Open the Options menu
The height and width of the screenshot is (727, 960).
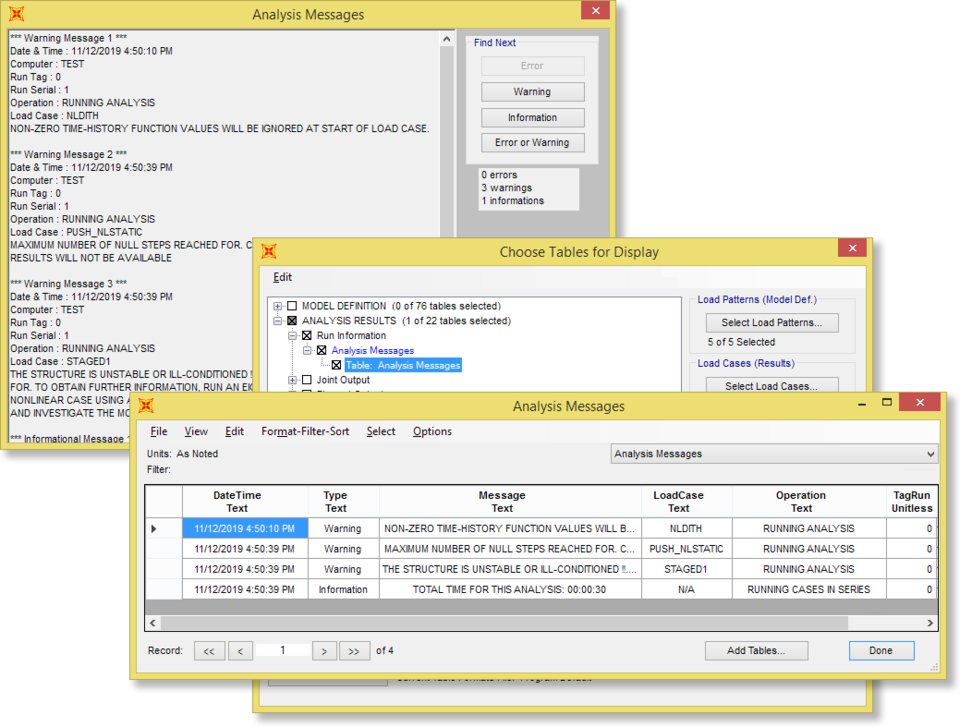pyautogui.click(x=432, y=431)
